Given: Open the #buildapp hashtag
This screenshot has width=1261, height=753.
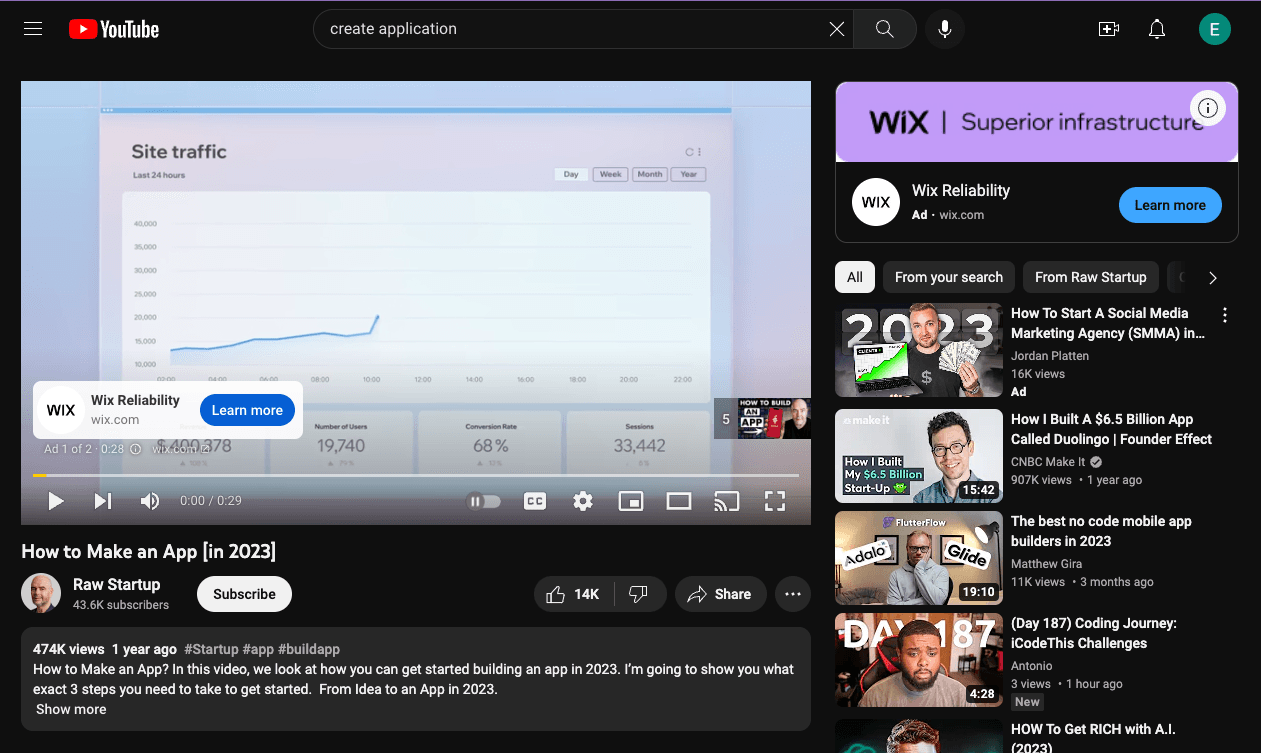Looking at the screenshot, I should click(x=309, y=649).
